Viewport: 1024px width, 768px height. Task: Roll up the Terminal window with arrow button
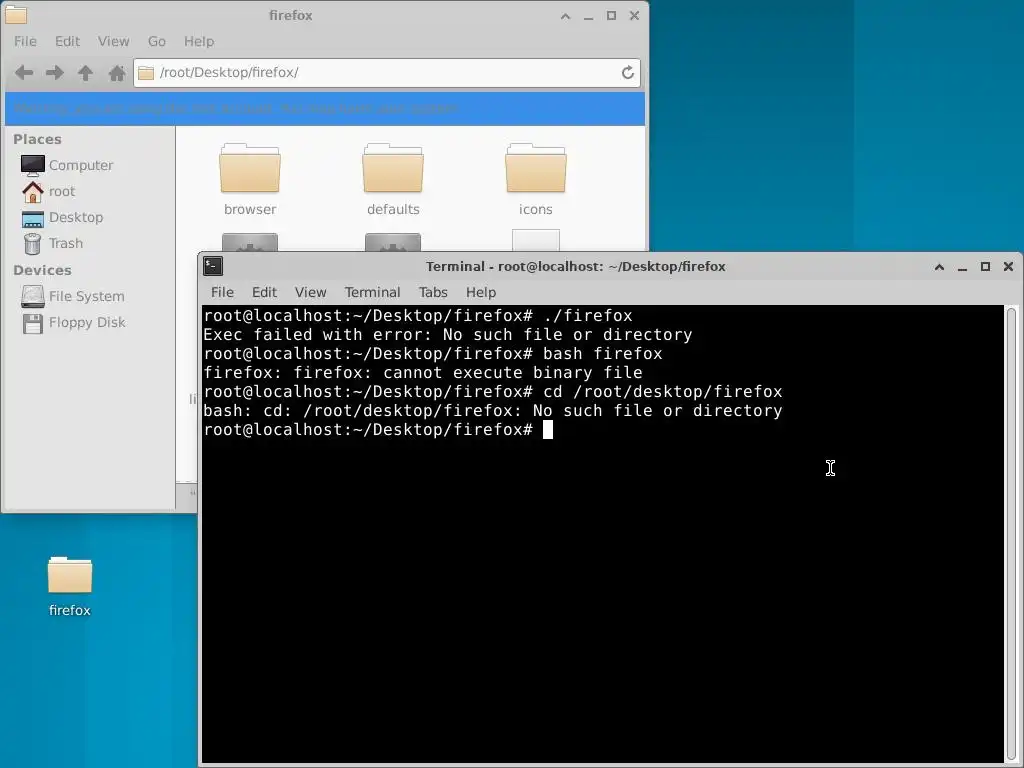tap(939, 266)
